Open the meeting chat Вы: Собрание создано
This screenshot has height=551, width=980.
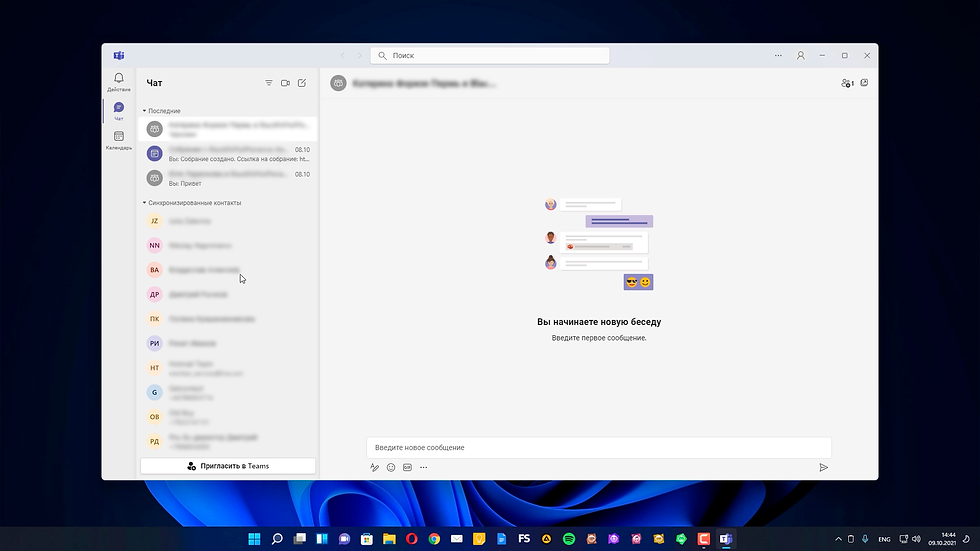click(x=228, y=154)
